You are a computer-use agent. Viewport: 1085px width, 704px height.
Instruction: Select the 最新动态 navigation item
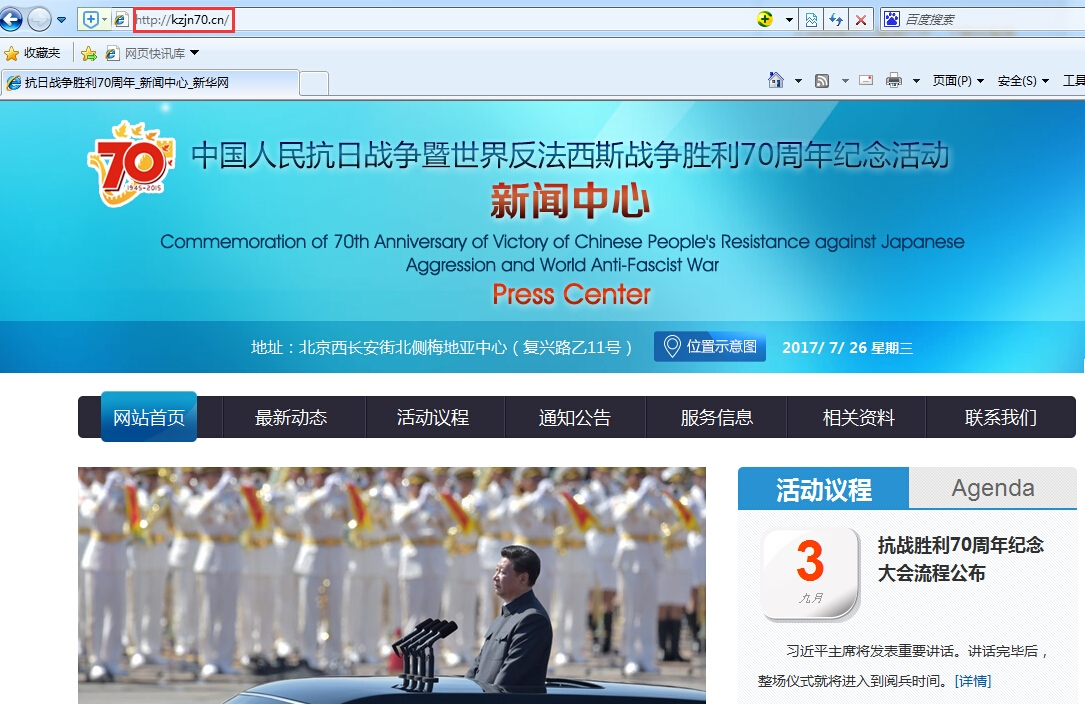tap(291, 418)
